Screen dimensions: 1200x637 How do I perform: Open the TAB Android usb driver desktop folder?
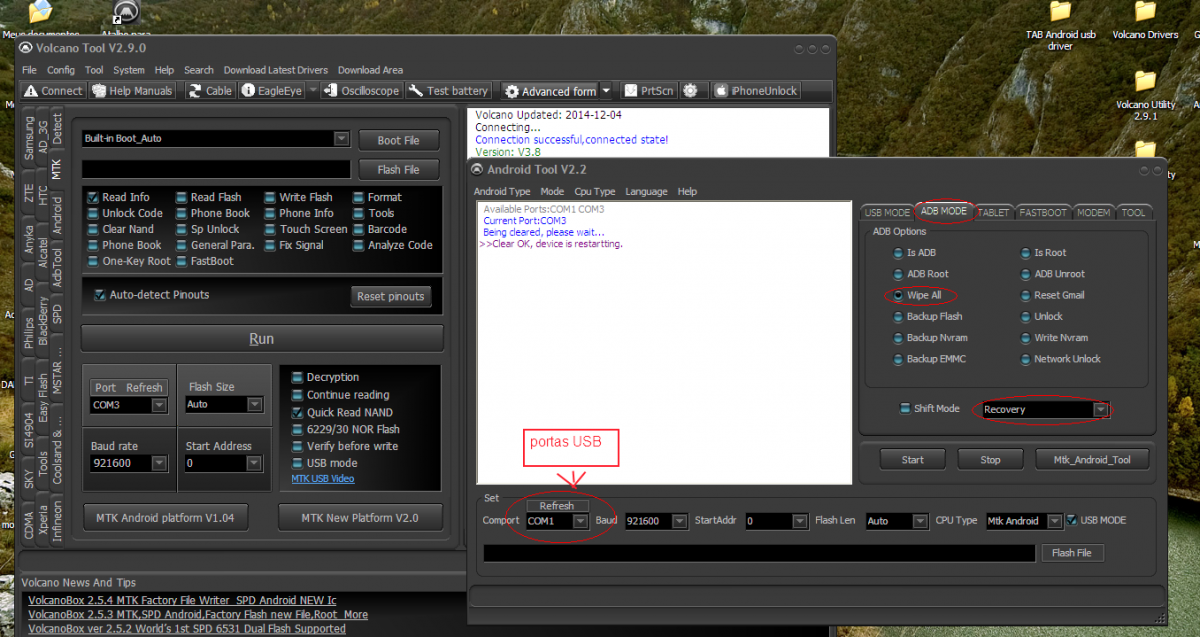[1061, 27]
